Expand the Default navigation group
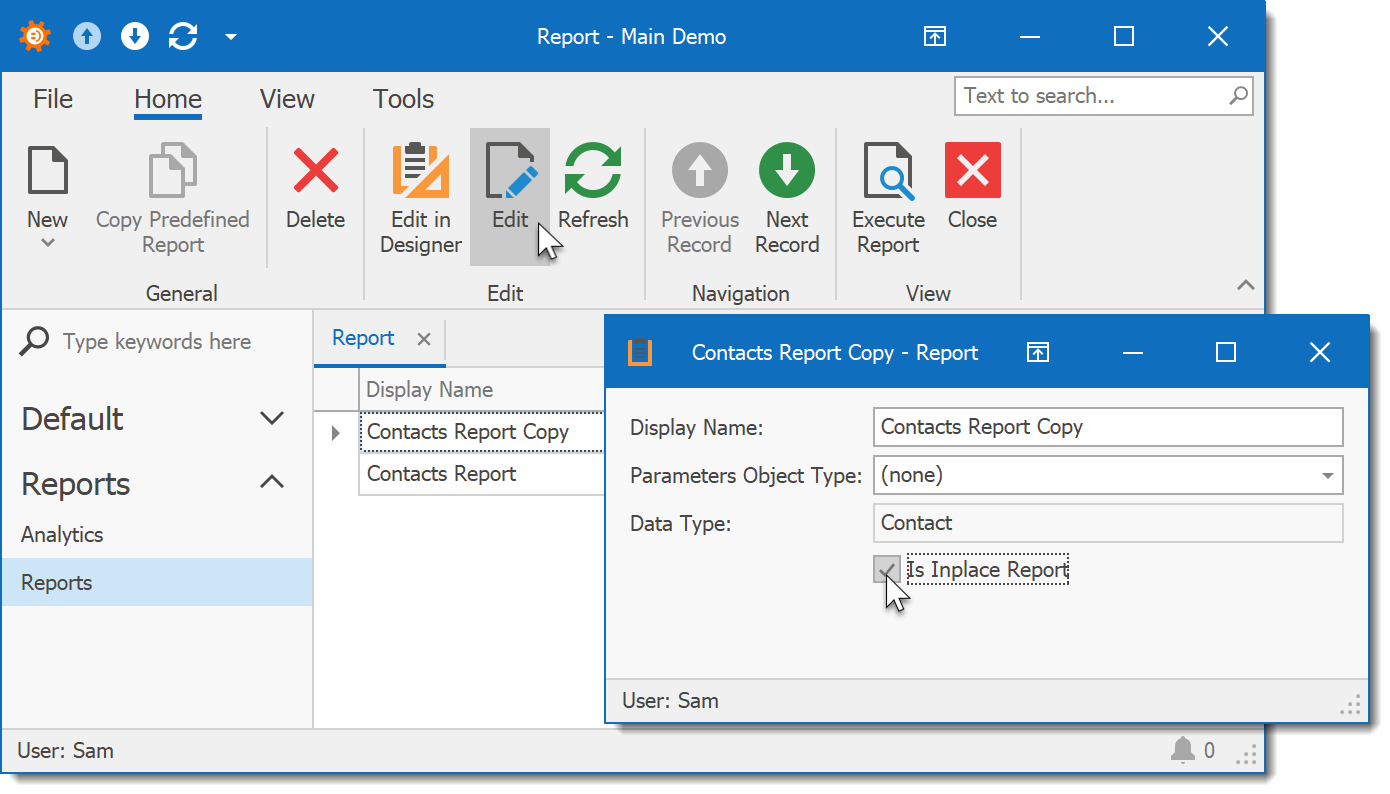Viewport: 1390px width, 794px height. [x=272, y=418]
